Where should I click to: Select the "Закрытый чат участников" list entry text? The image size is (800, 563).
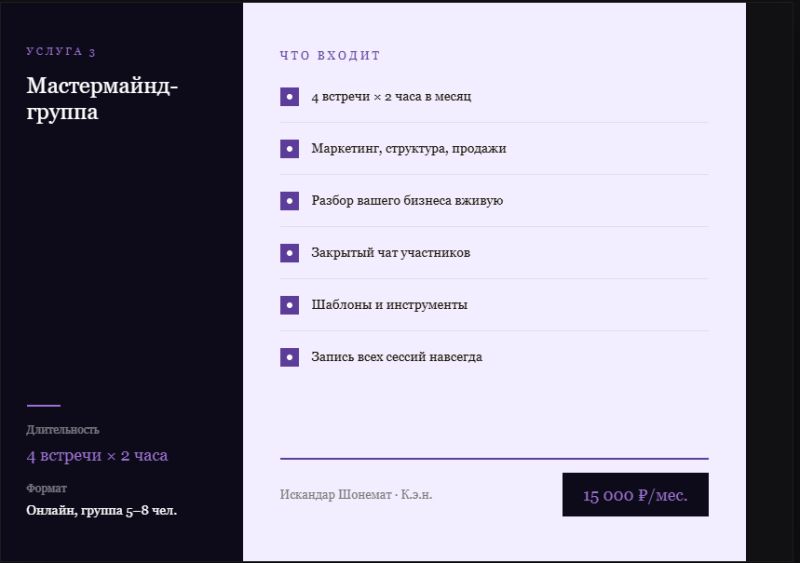click(x=390, y=253)
